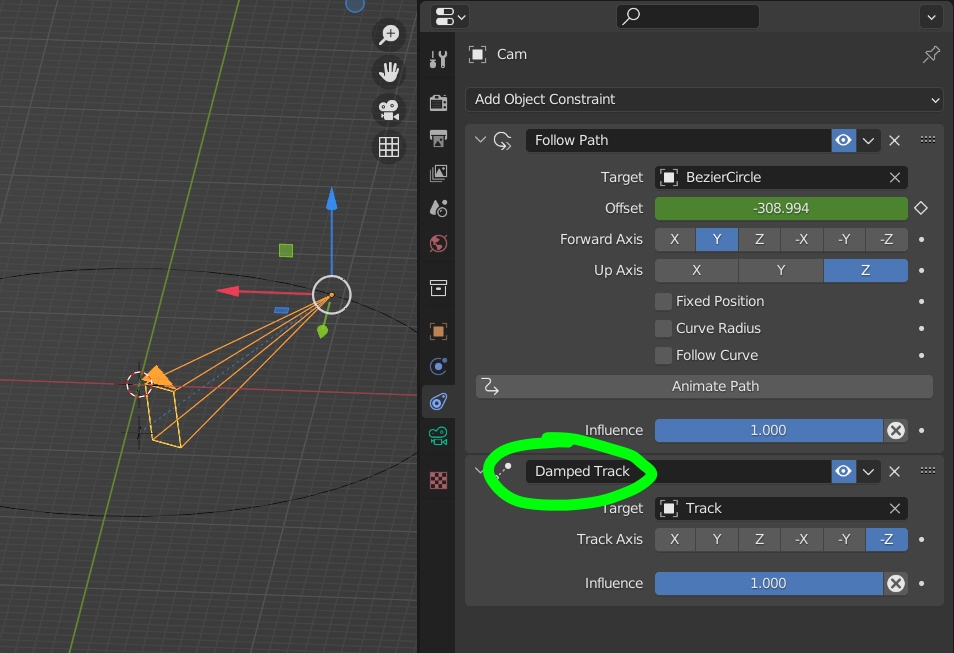Viewport: 954px width, 653px height.
Task: Switch to Camera View using camera icon
Action: tap(388, 109)
